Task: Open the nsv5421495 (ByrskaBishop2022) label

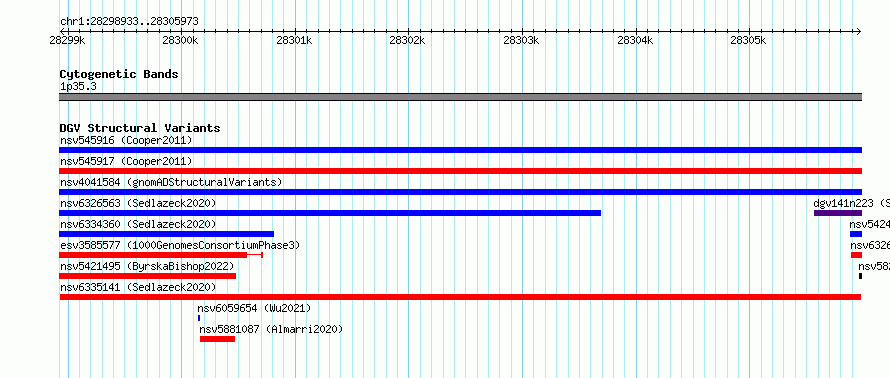Action: [147, 266]
